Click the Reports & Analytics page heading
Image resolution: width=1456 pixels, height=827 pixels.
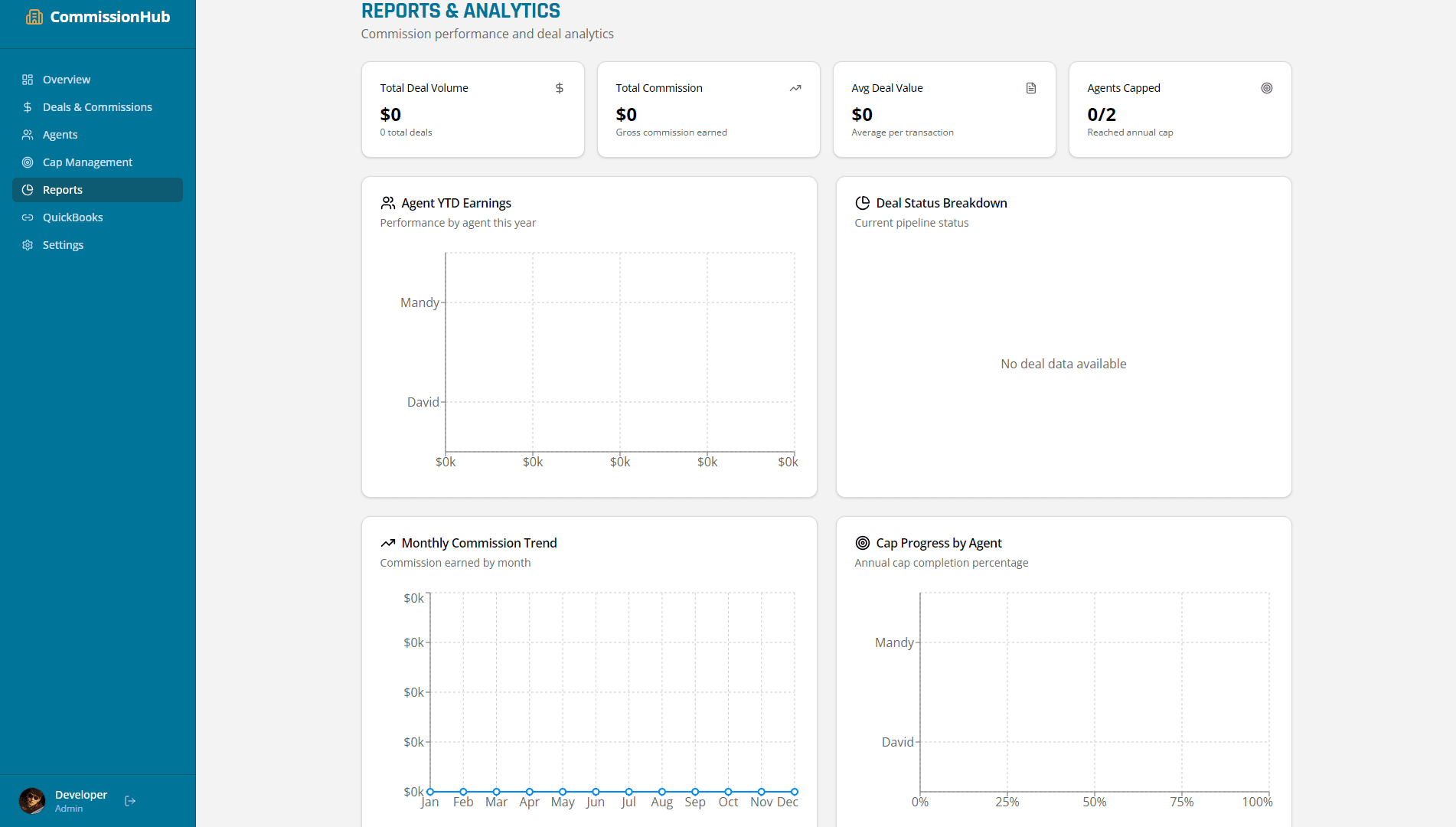(x=461, y=11)
